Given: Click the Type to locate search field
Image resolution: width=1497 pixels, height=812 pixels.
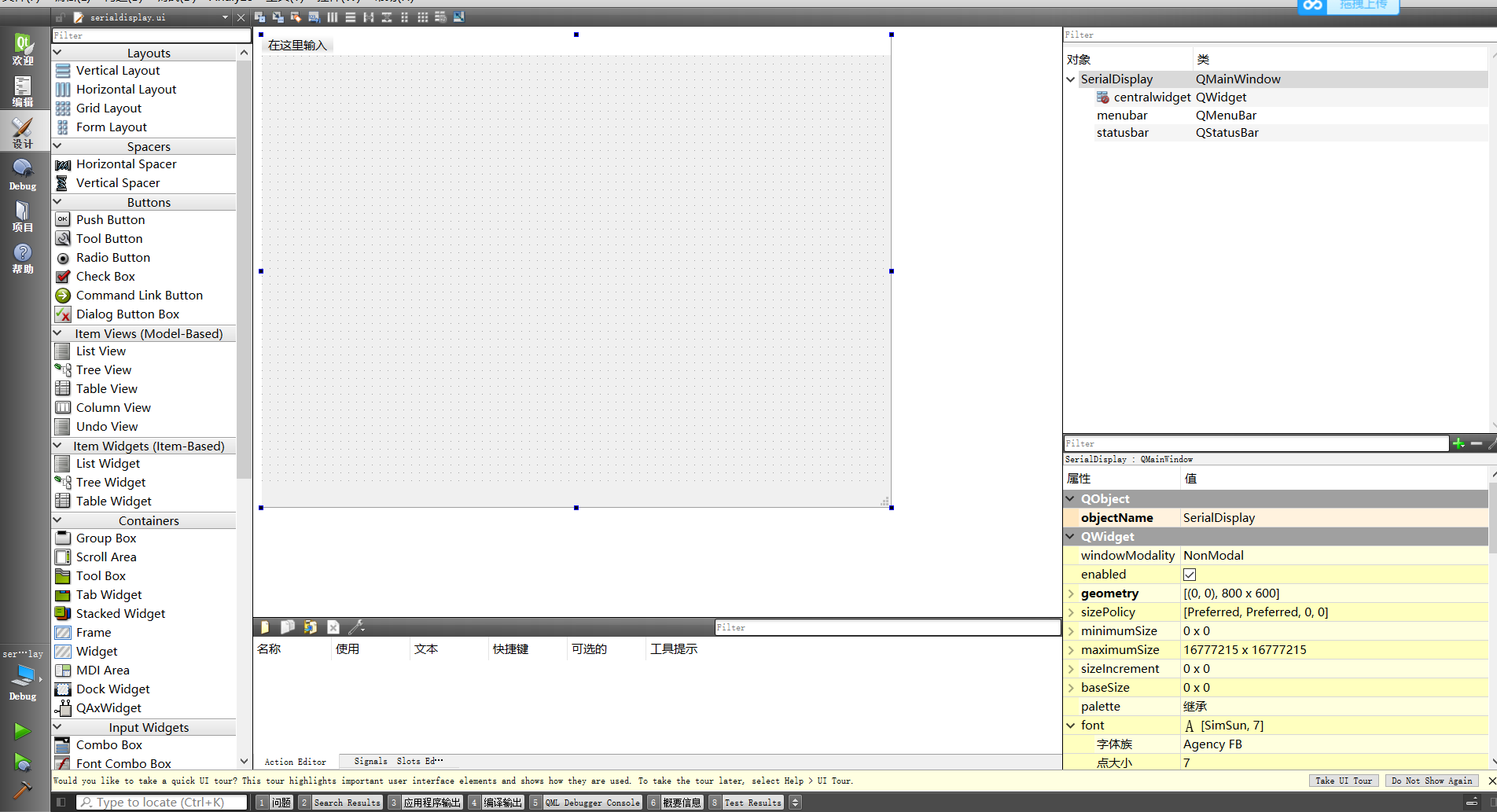Looking at the screenshot, I should (161, 803).
